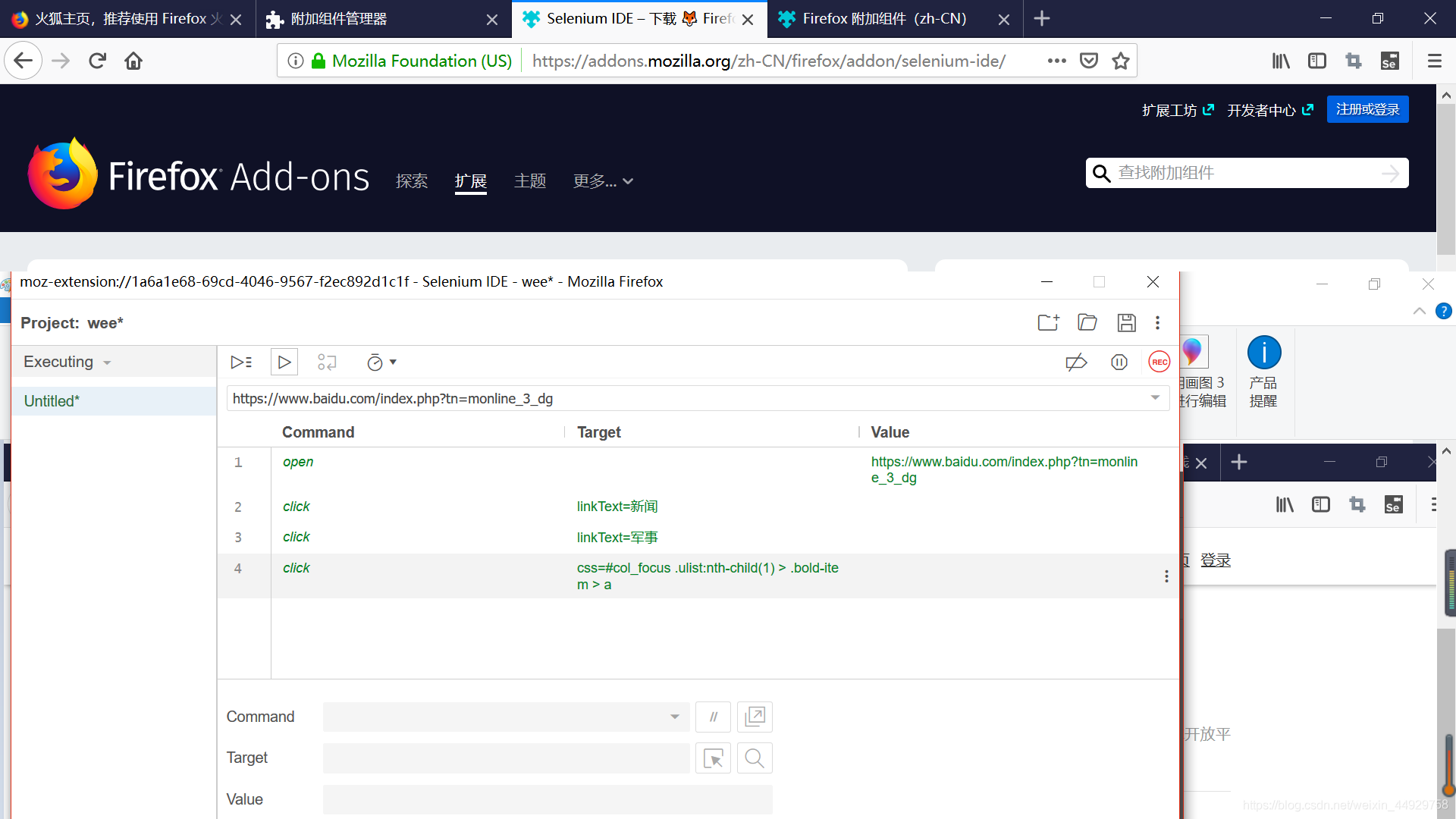1456x819 pixels.
Task: Open the base URL dropdown arrow
Action: pos(1155,398)
